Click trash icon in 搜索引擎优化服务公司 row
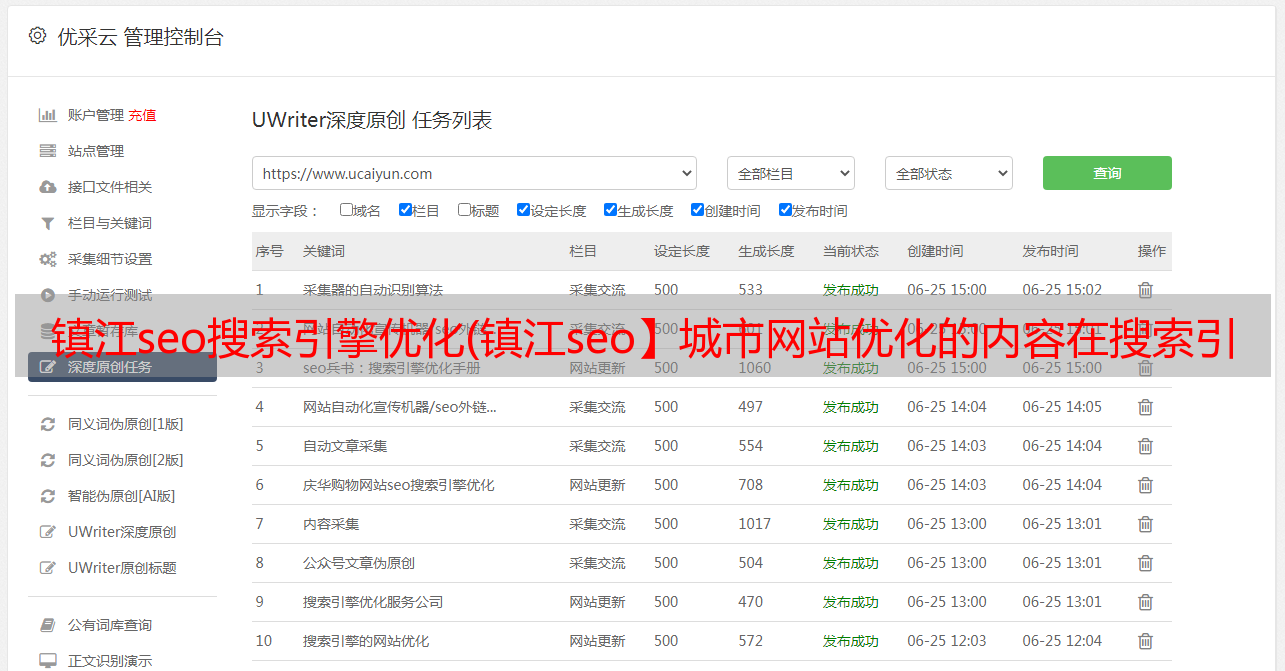1285x671 pixels. click(x=1145, y=602)
